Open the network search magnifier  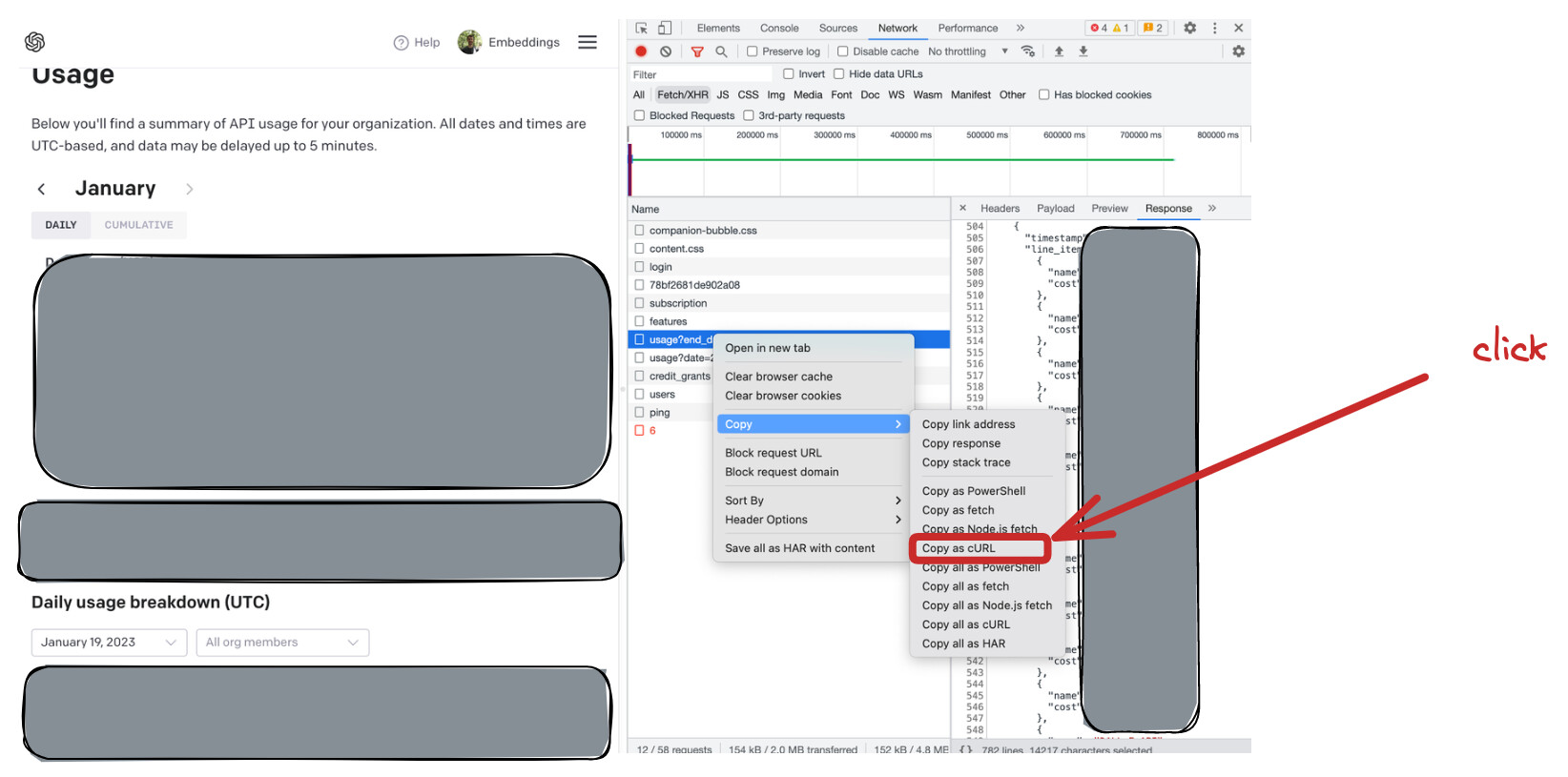coord(721,51)
